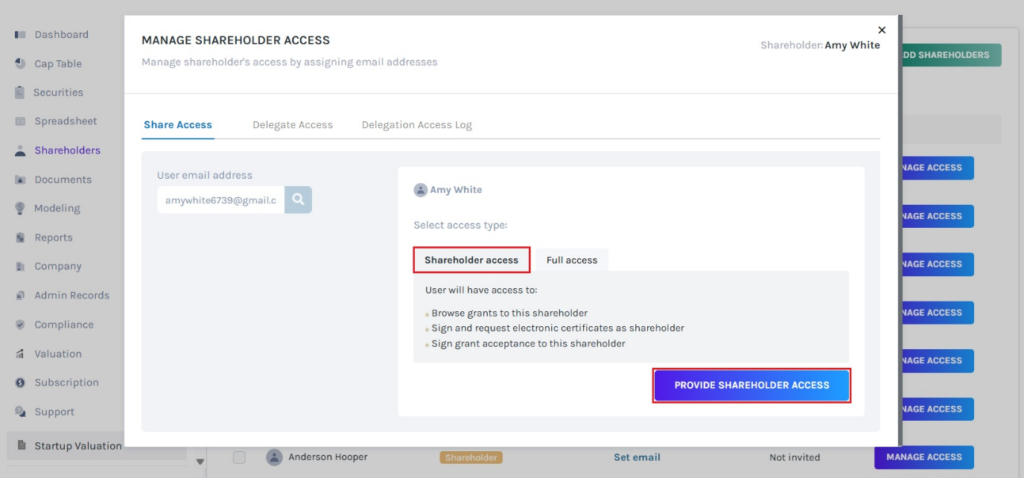This screenshot has width=1024, height=478.
Task: Click "Sign and request electronic certificates" line
Action: pyautogui.click(x=558, y=328)
